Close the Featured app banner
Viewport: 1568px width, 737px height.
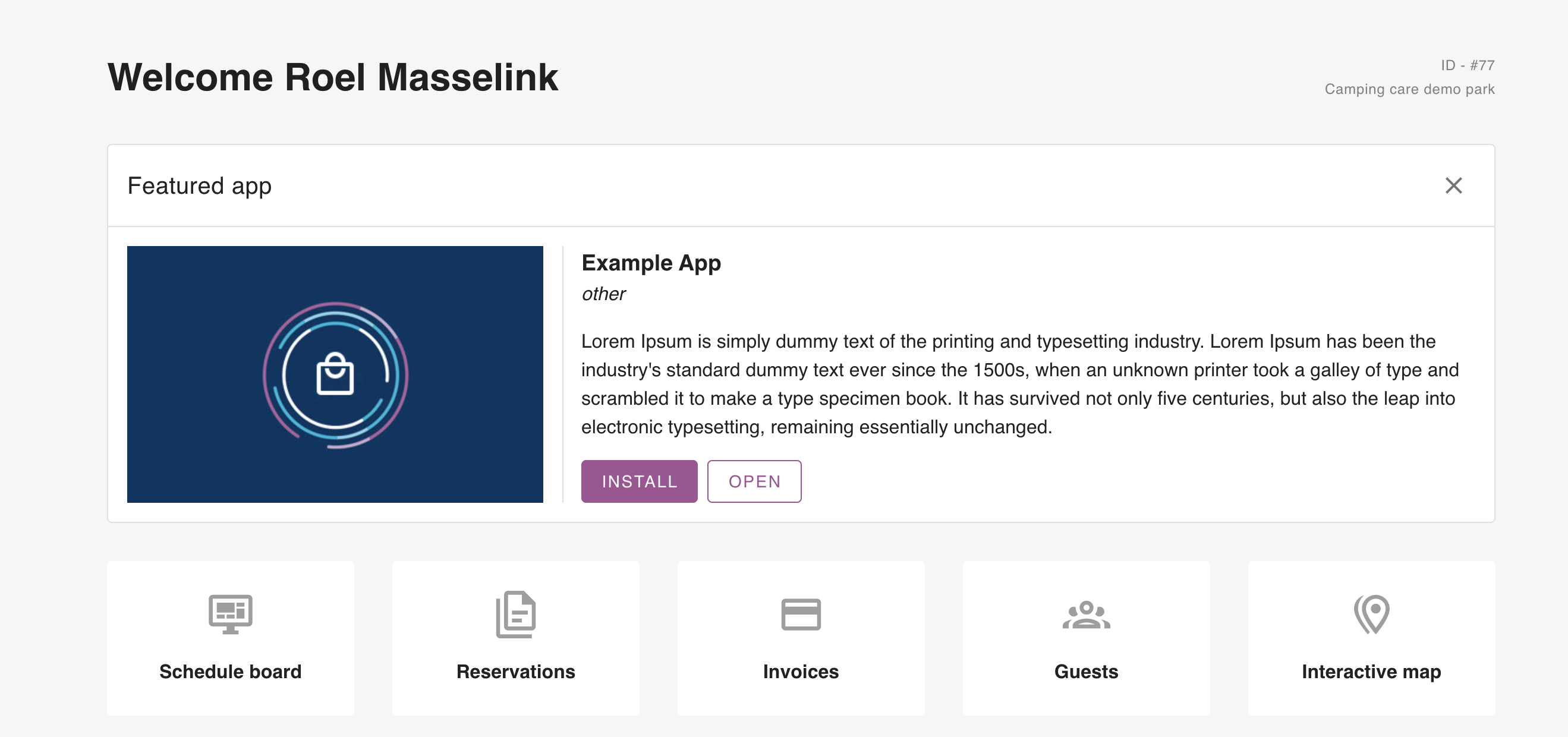pos(1454,185)
